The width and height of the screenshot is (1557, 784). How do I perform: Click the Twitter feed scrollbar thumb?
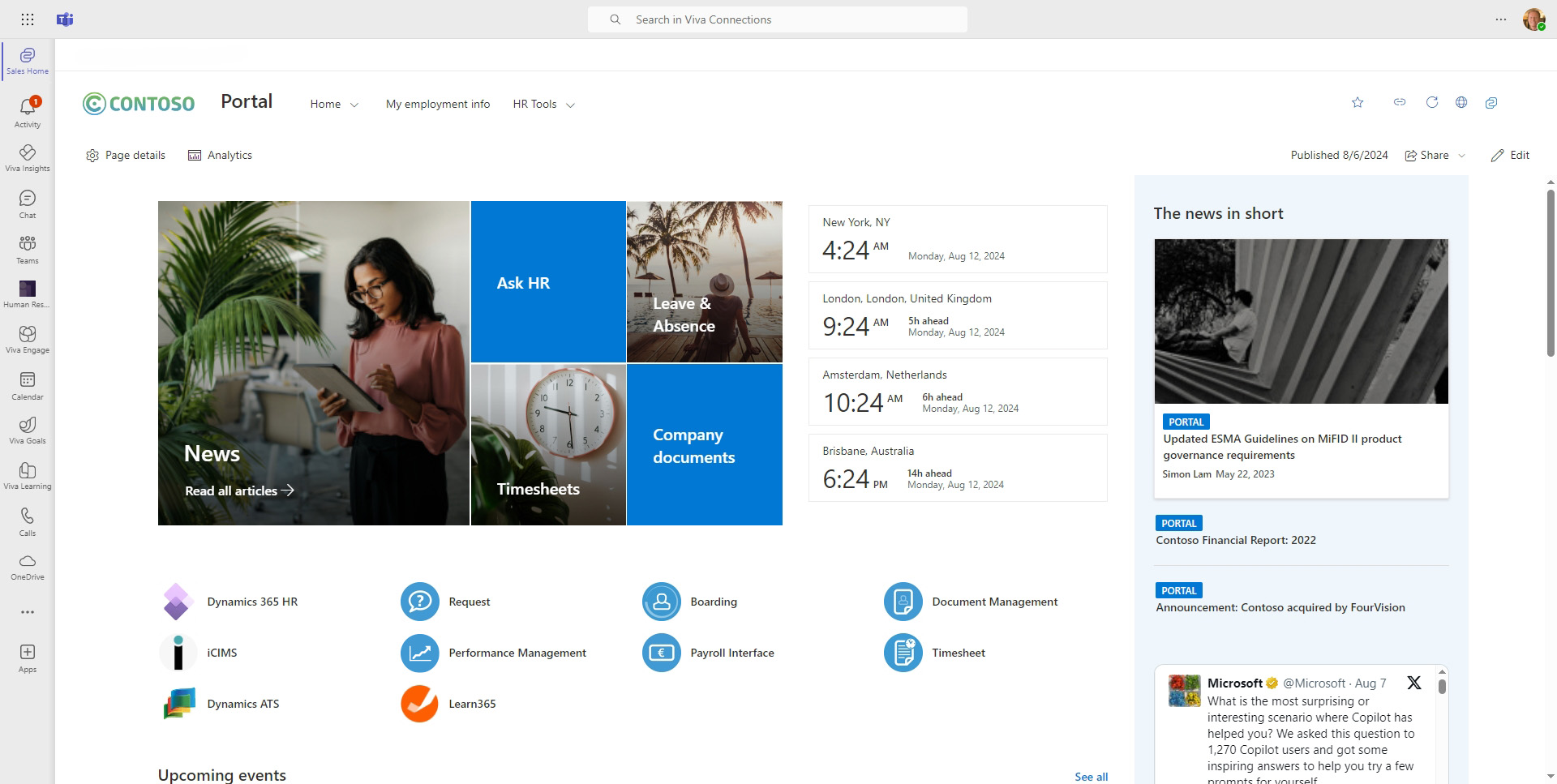pos(1442,686)
